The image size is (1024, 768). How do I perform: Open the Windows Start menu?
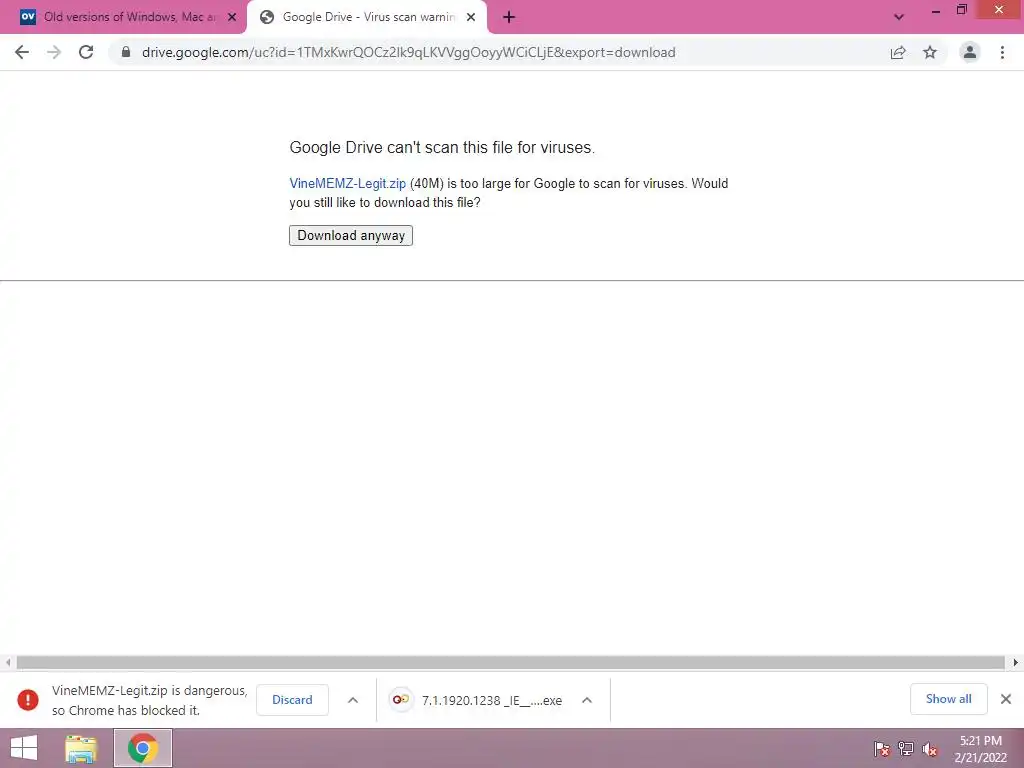(24, 748)
